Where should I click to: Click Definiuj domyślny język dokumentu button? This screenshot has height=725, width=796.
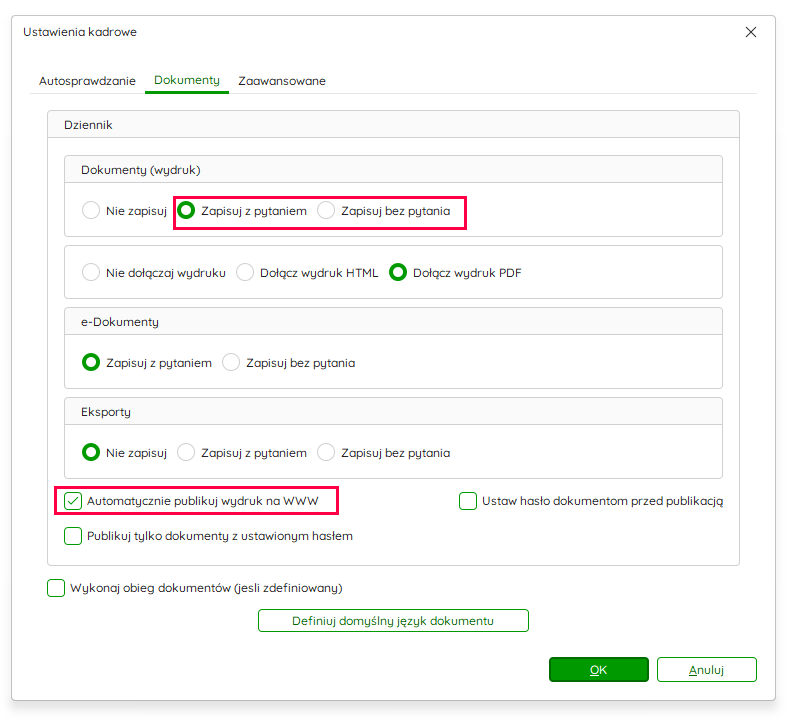click(393, 620)
